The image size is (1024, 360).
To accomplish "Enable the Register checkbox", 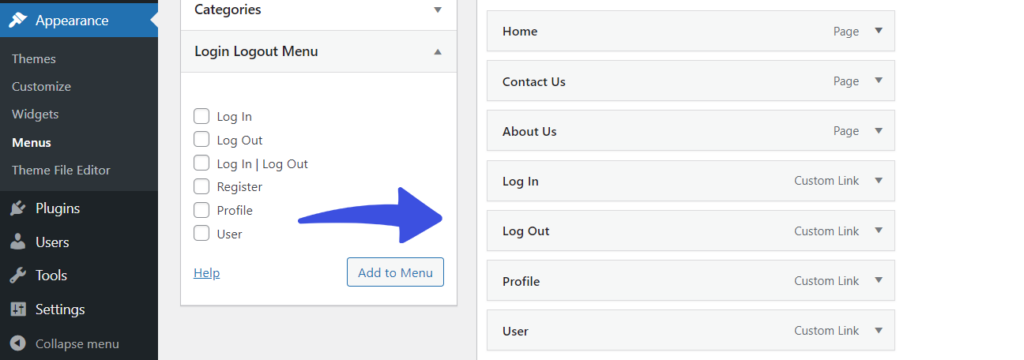I will click(x=201, y=186).
